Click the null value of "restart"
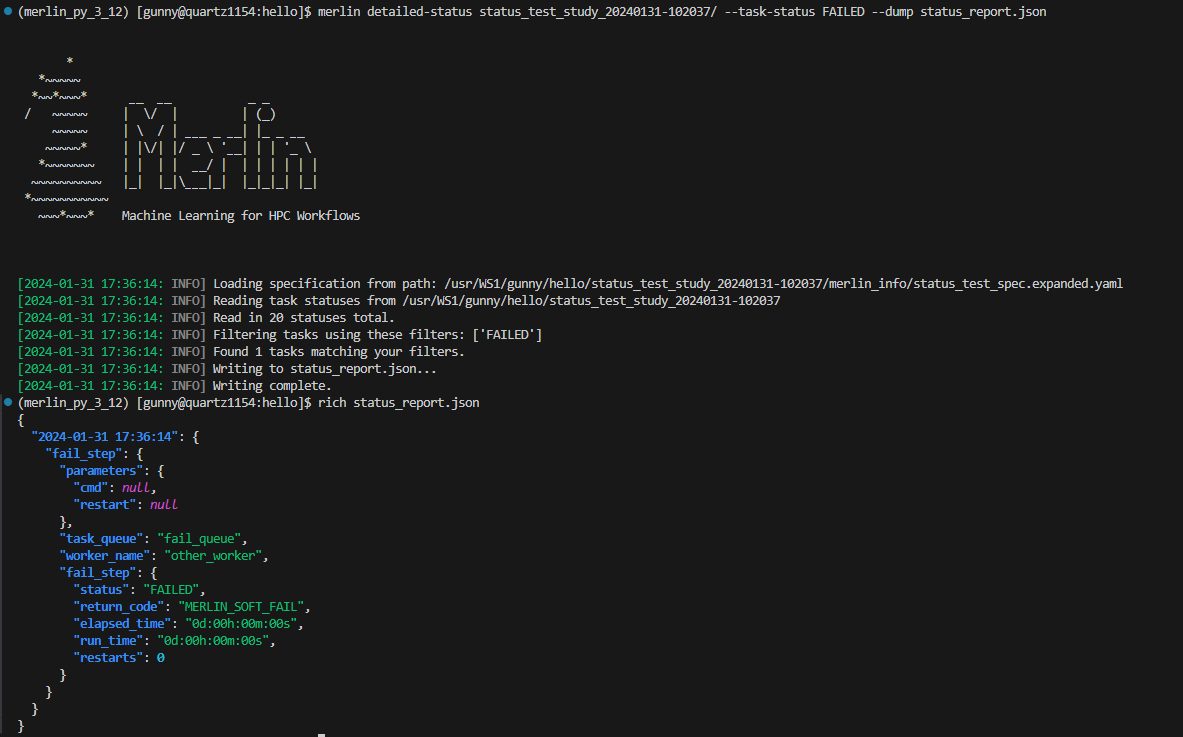The height and width of the screenshot is (737, 1183). 164,505
